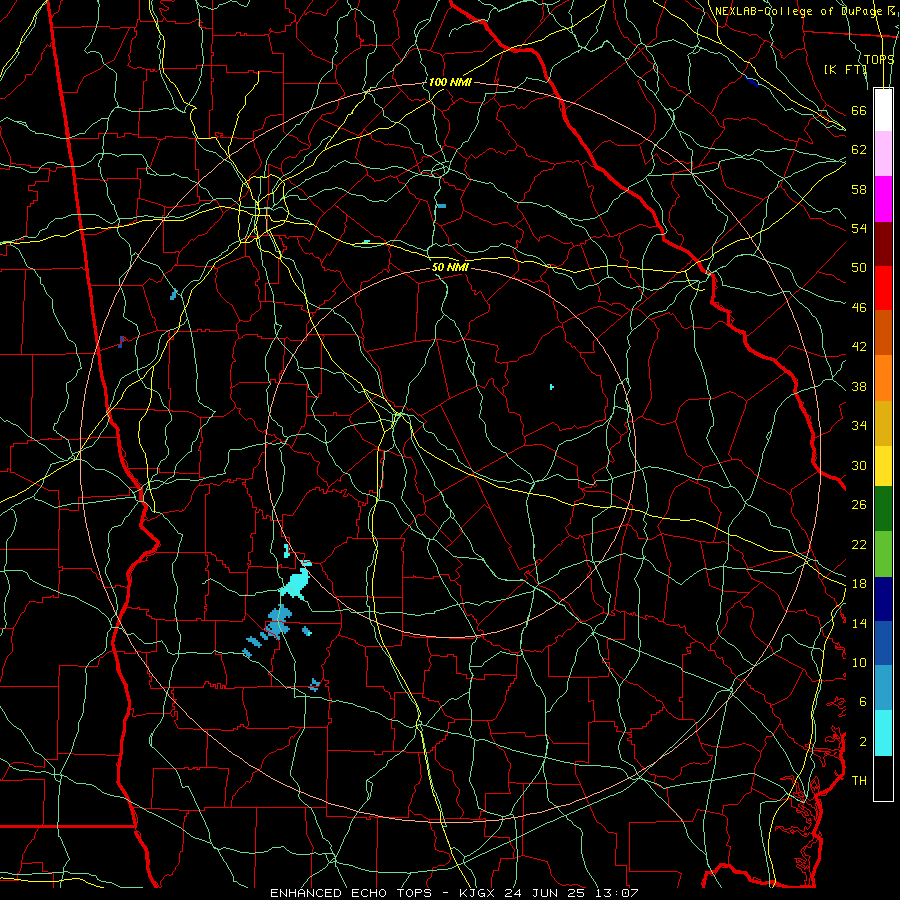Click the 58 legend value

pyautogui.click(x=859, y=189)
